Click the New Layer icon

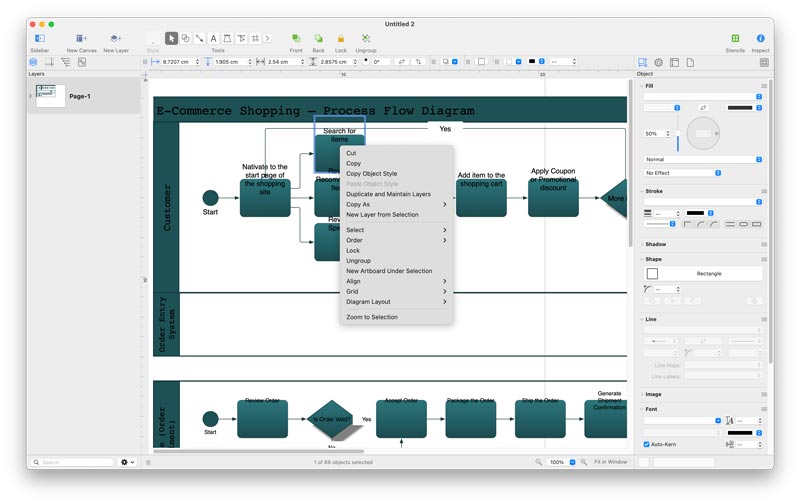pos(116,38)
